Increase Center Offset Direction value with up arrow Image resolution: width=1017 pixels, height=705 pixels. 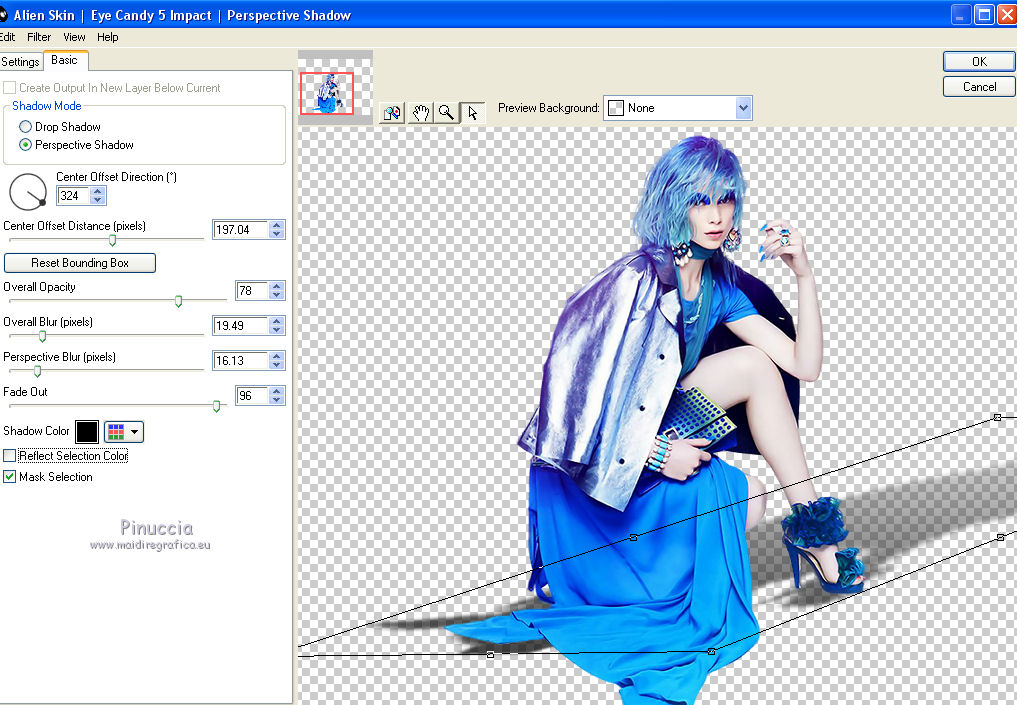click(98, 191)
